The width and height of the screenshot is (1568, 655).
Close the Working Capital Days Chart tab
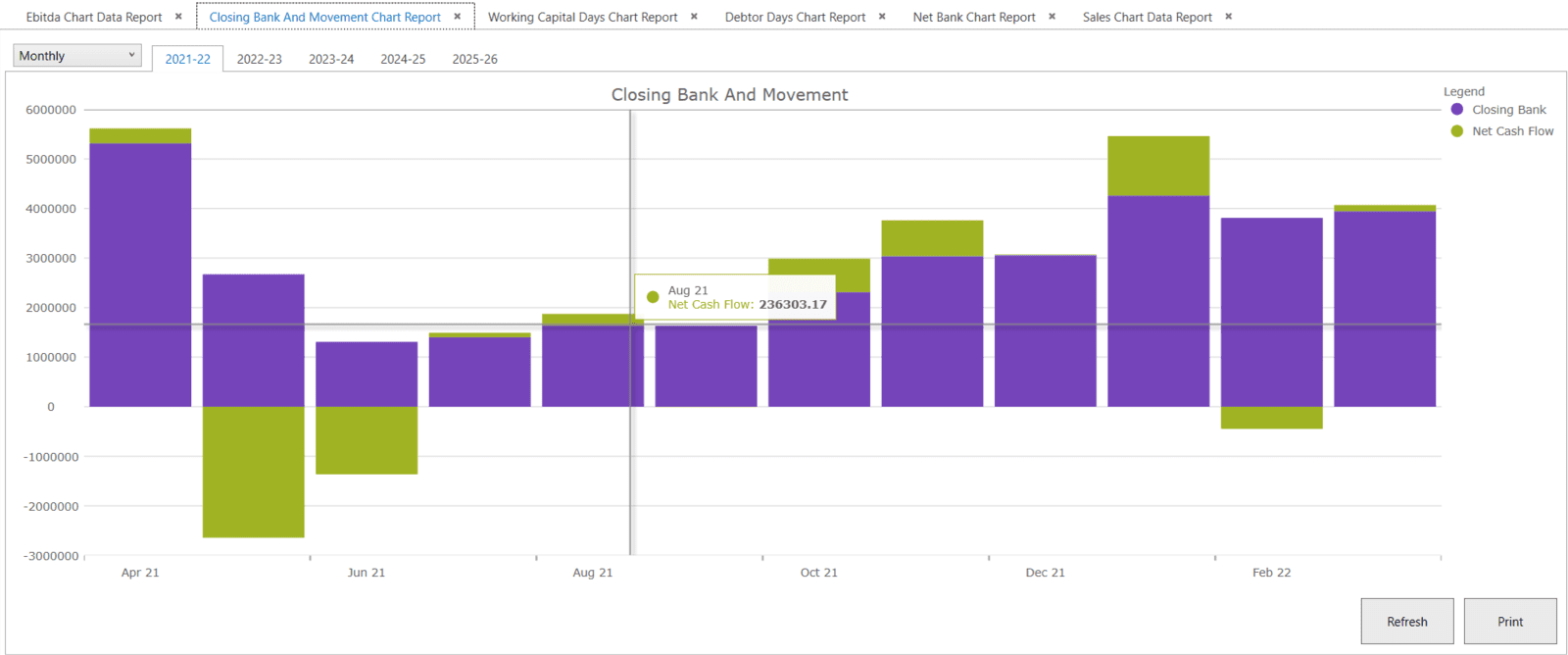pyautogui.click(x=694, y=17)
